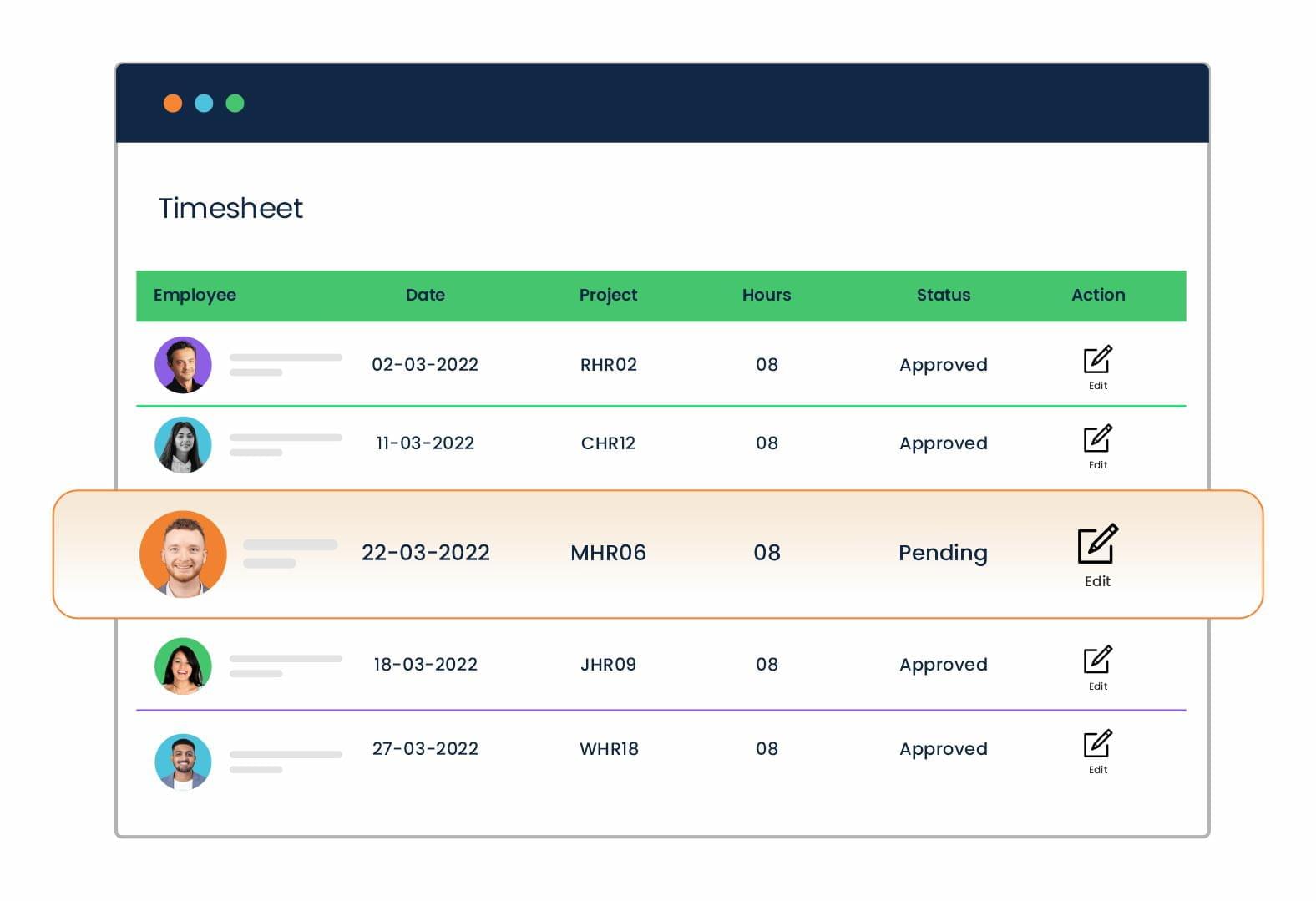Click hours value 08 in JHR09 row

tap(767, 665)
